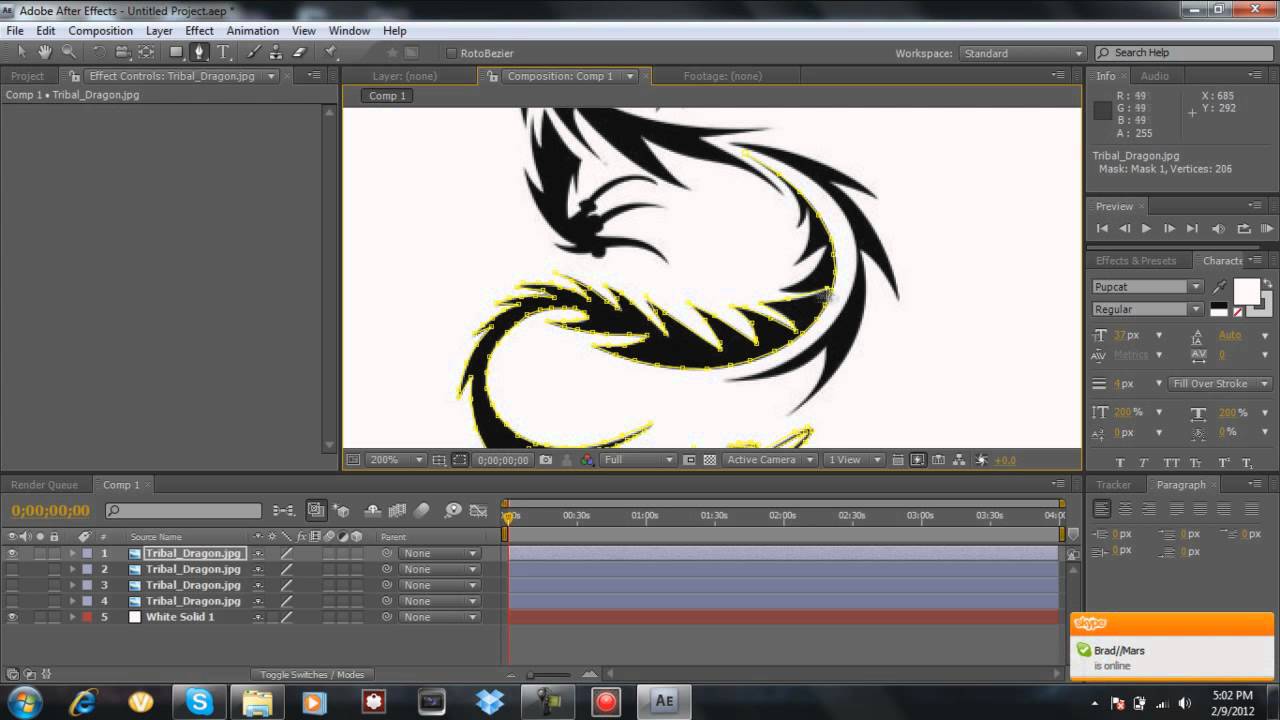Switch to the Project tab

27,76
